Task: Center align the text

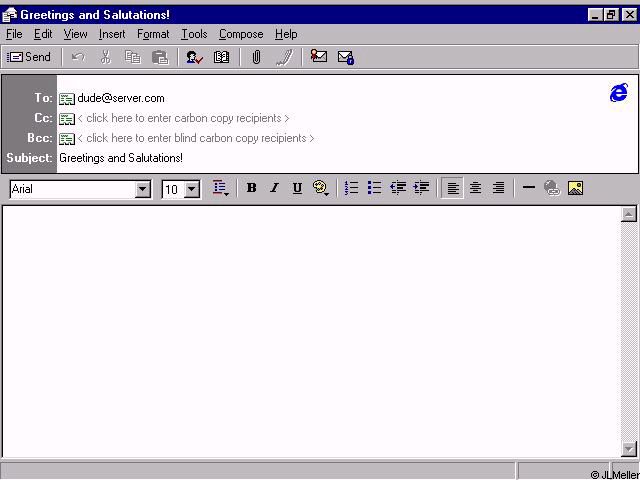Action: pyautogui.click(x=475, y=188)
